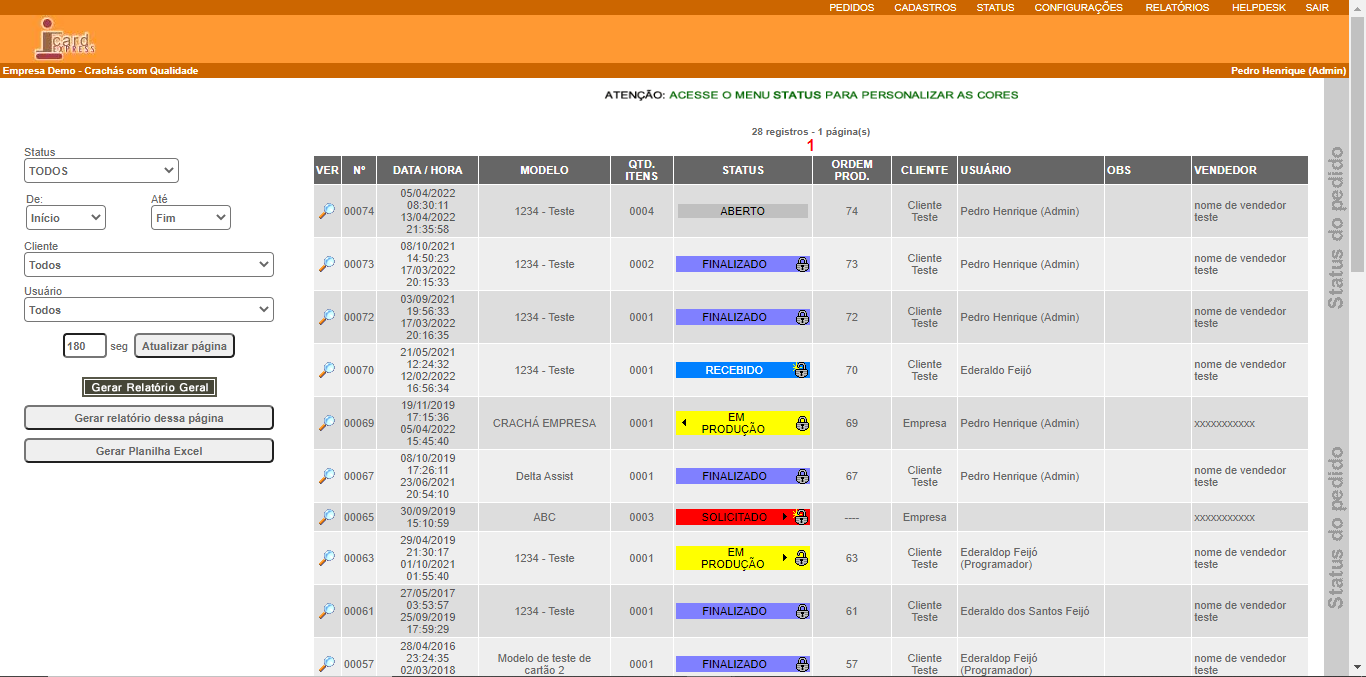This screenshot has height=677, width=1366.
Task: Open the Usuário filter dropdown
Action: pyautogui.click(x=149, y=310)
